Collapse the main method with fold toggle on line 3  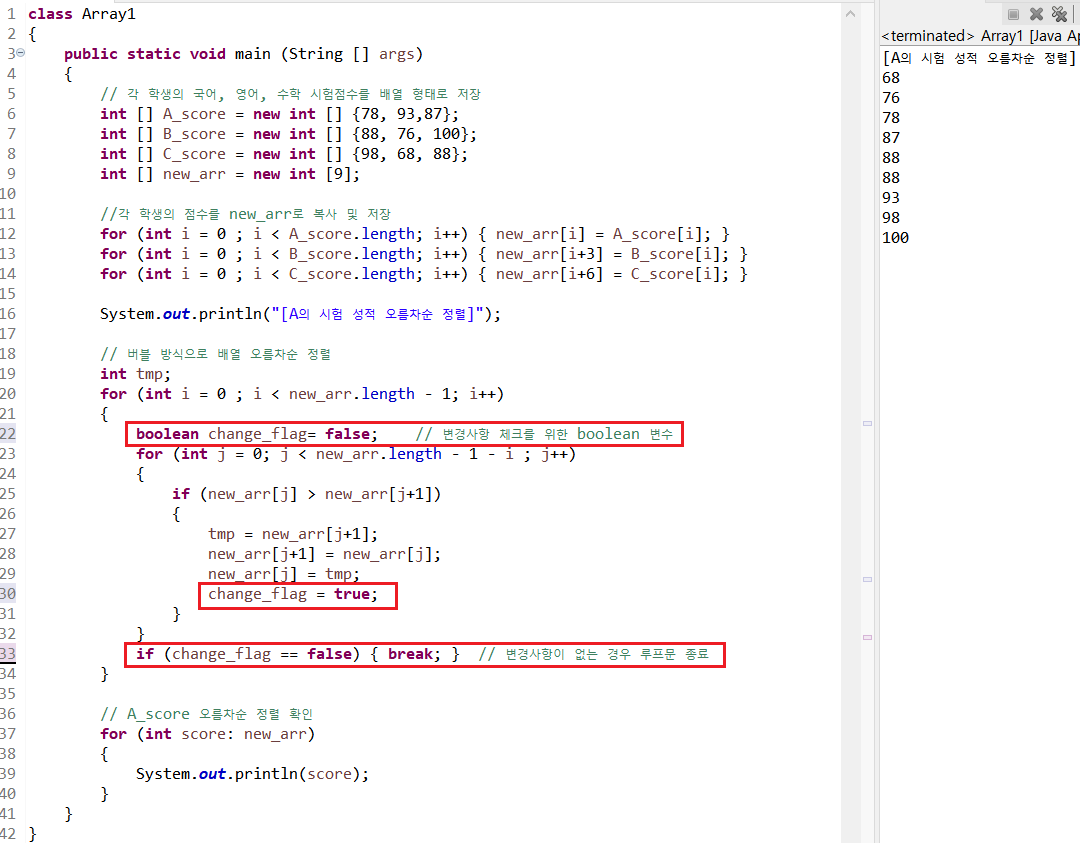point(21,53)
